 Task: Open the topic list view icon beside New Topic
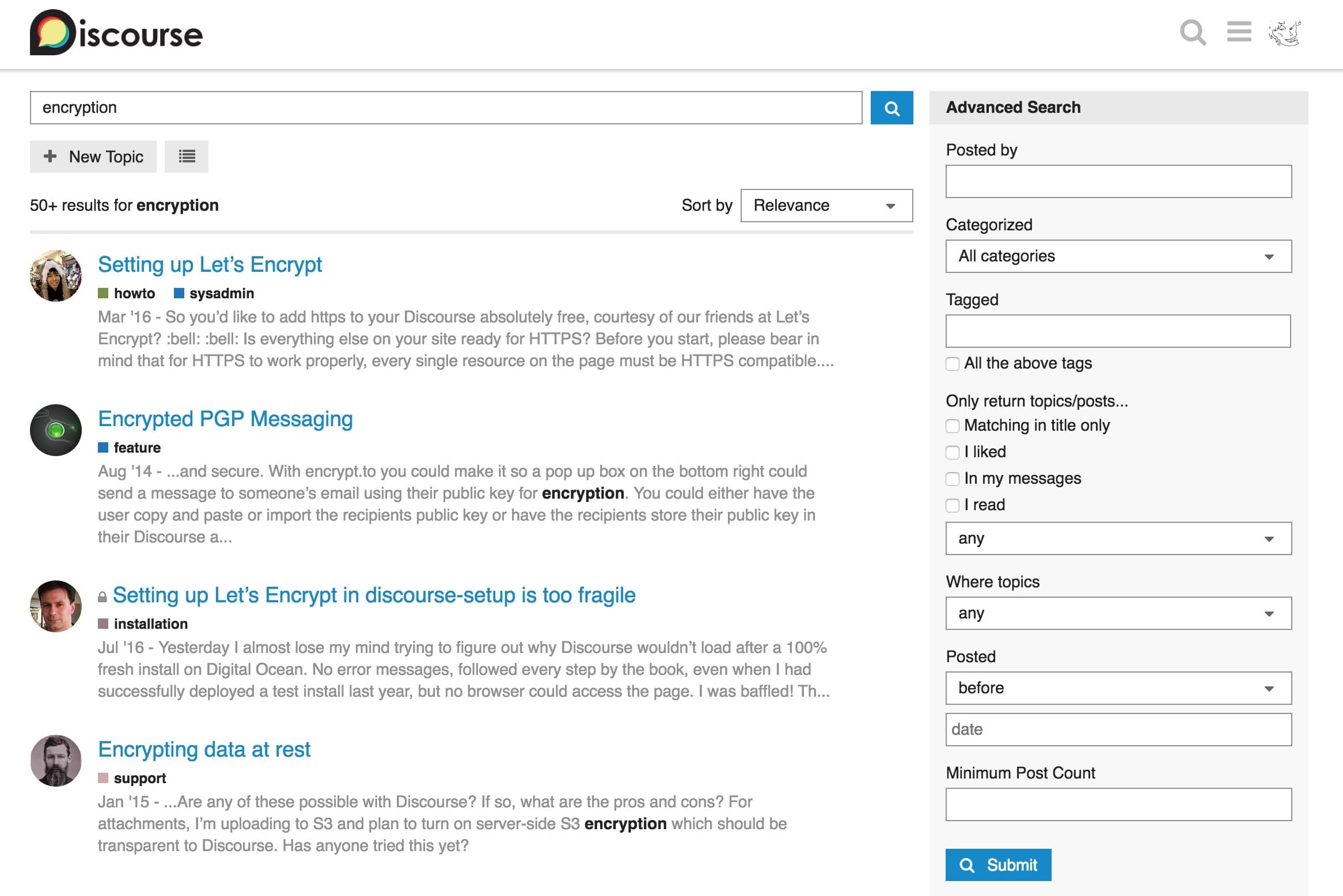pos(187,156)
